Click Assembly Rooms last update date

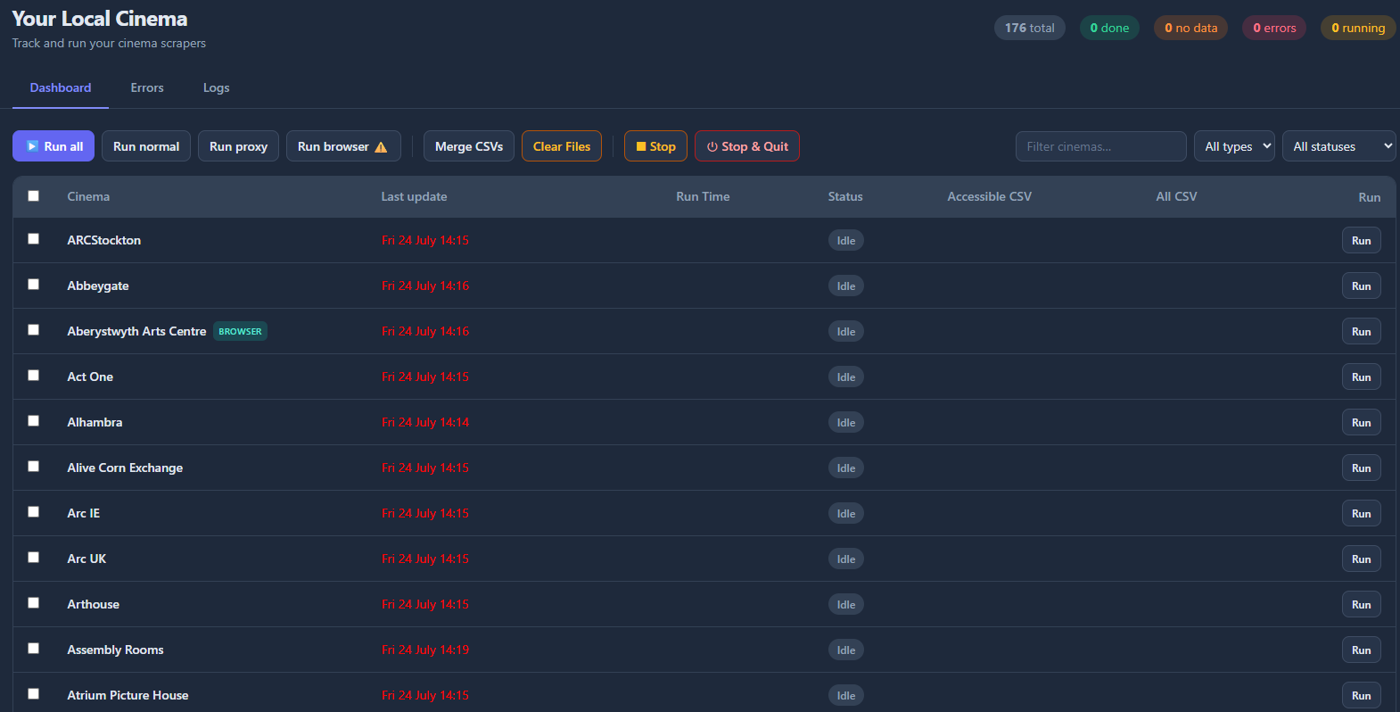(425, 650)
